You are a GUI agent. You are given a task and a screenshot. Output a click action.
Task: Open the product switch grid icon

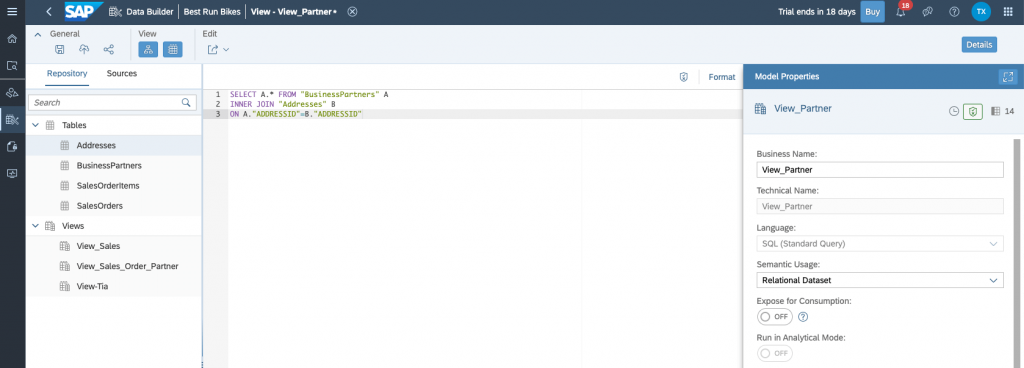(x=1008, y=12)
